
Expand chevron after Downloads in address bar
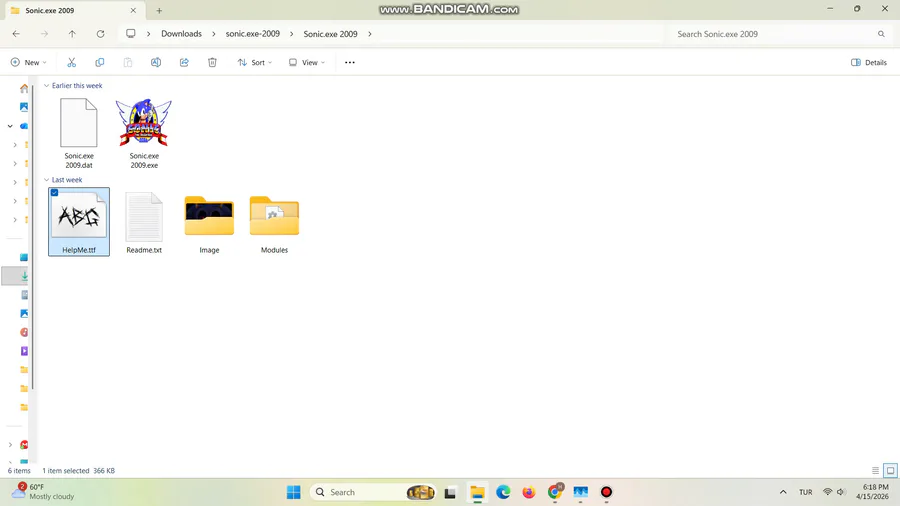click(214, 34)
